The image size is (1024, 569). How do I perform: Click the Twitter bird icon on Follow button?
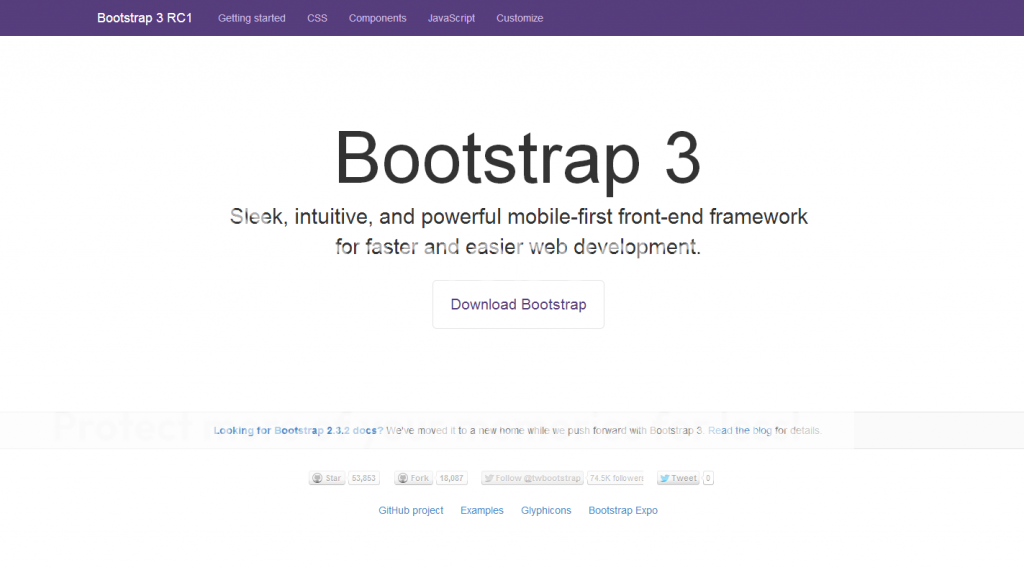pyautogui.click(x=488, y=478)
